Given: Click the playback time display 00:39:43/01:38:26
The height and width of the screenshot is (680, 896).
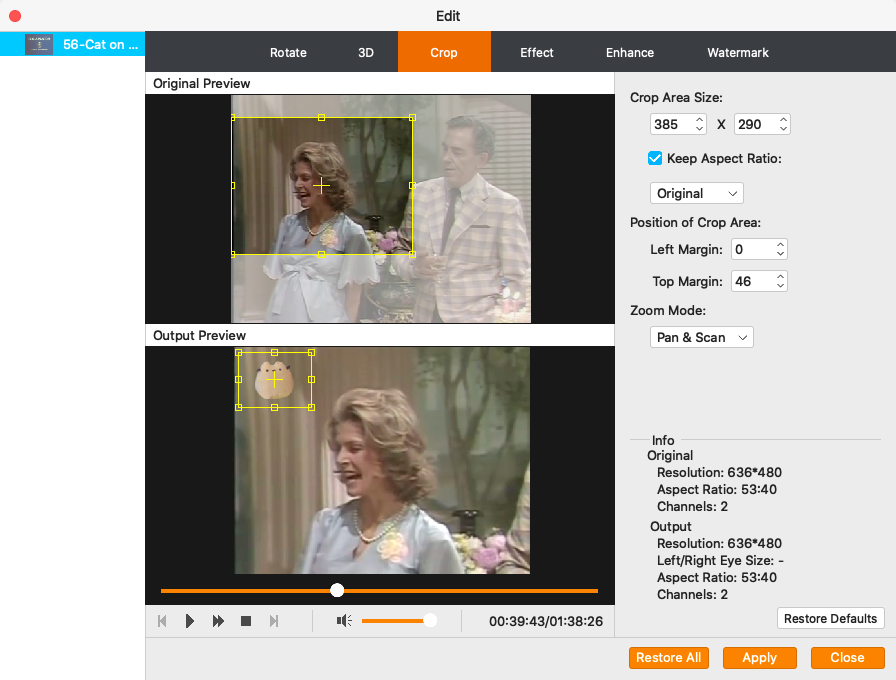Looking at the screenshot, I should coord(546,621).
